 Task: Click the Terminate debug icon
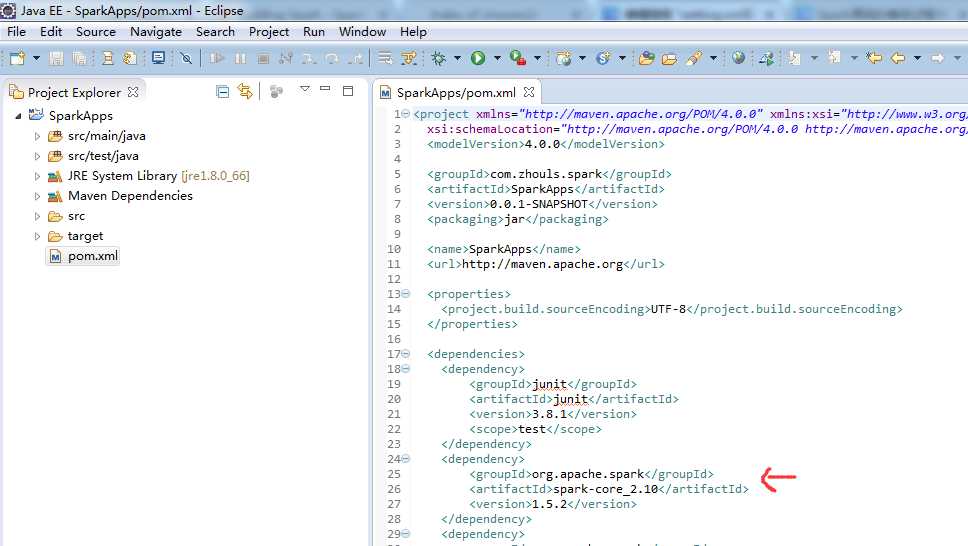[263, 58]
